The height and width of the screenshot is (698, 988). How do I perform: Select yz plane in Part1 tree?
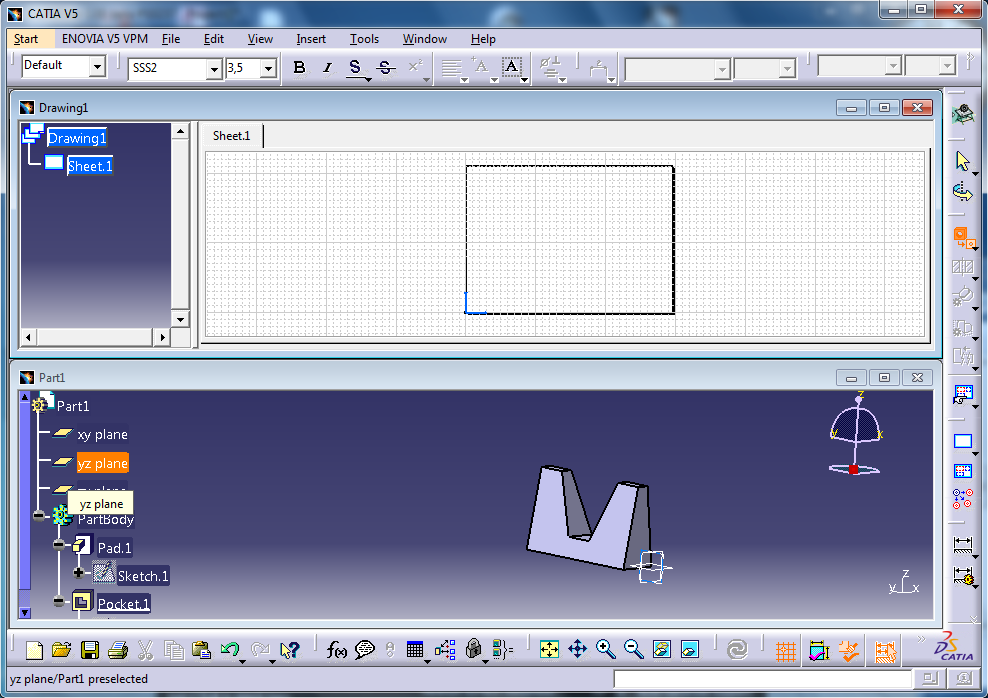(x=102, y=464)
